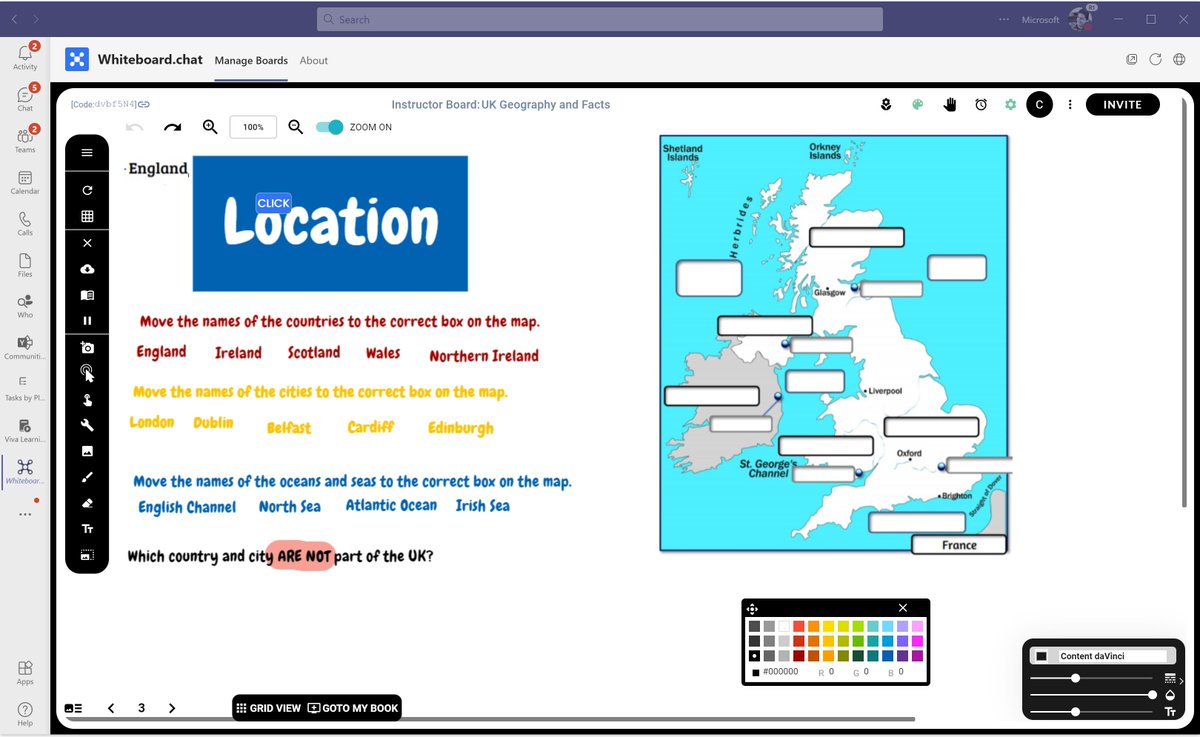Open the text tool (Tt) in the toolbar

pyautogui.click(x=87, y=527)
